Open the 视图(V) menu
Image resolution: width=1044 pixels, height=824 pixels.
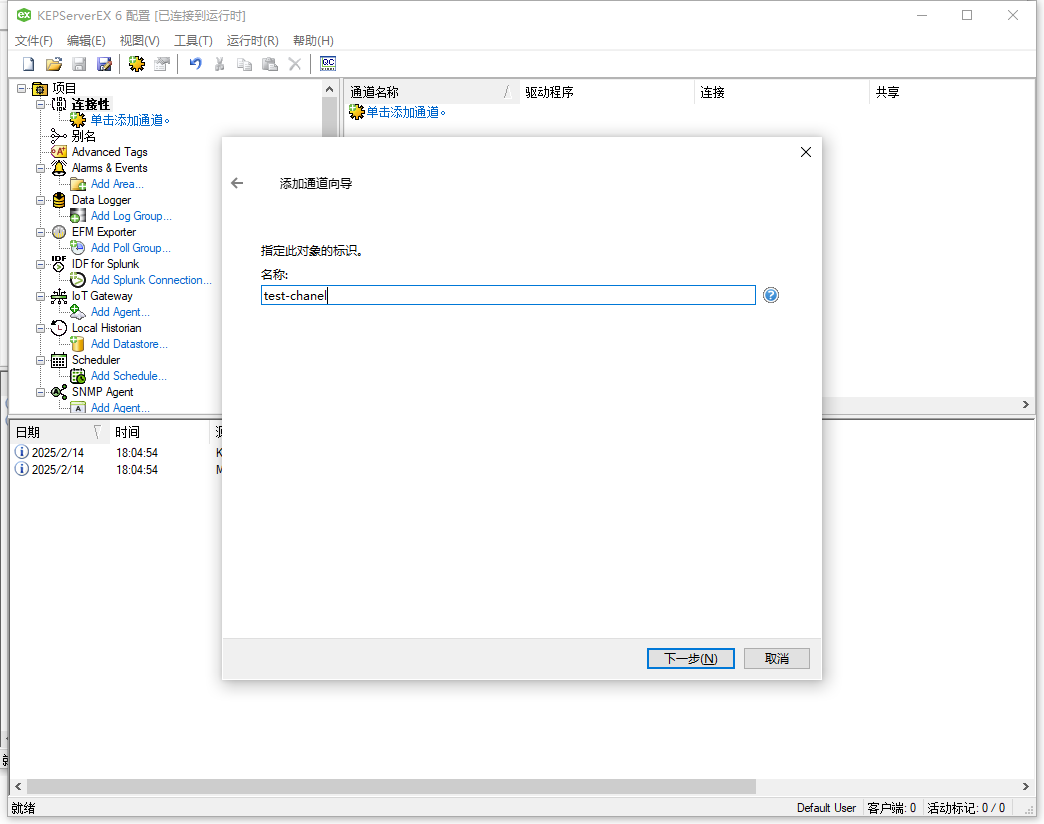pyautogui.click(x=139, y=41)
